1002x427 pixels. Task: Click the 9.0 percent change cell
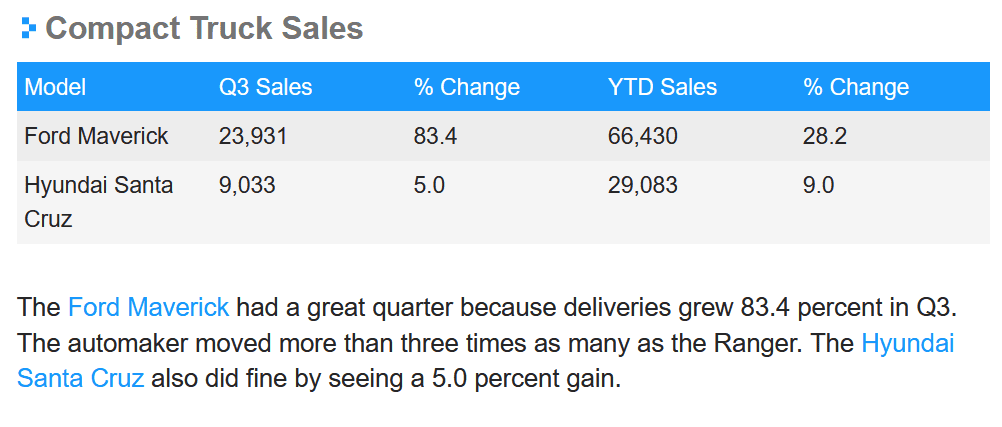pos(819,185)
